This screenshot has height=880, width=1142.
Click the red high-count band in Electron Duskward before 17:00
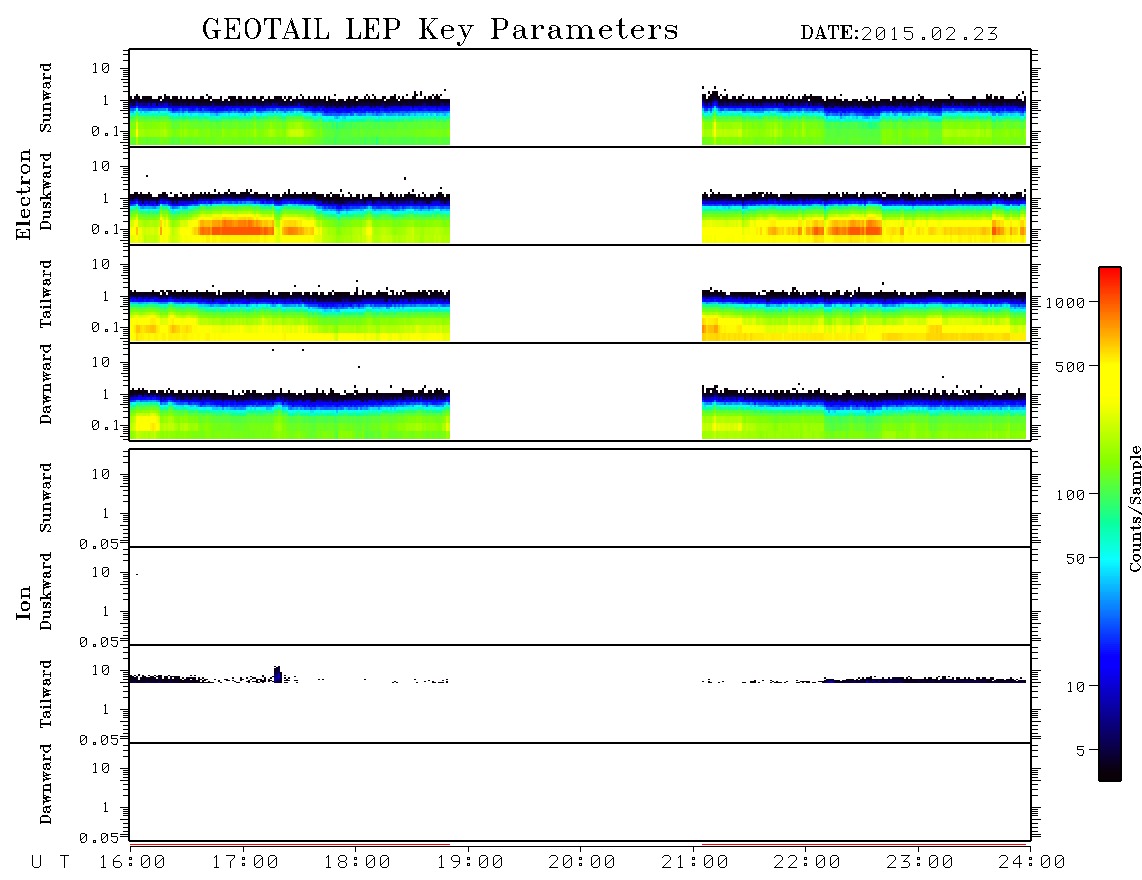[x=237, y=227]
